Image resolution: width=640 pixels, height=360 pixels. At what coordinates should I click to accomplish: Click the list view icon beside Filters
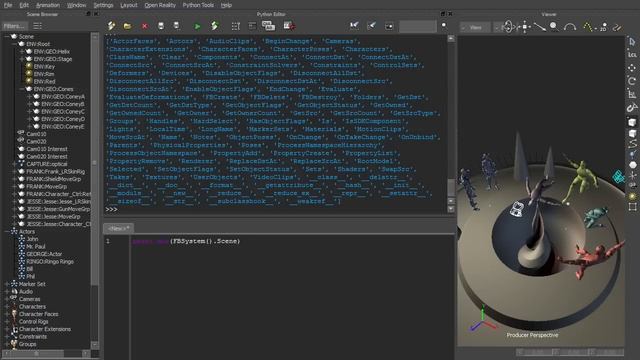pyautogui.click(x=38, y=26)
